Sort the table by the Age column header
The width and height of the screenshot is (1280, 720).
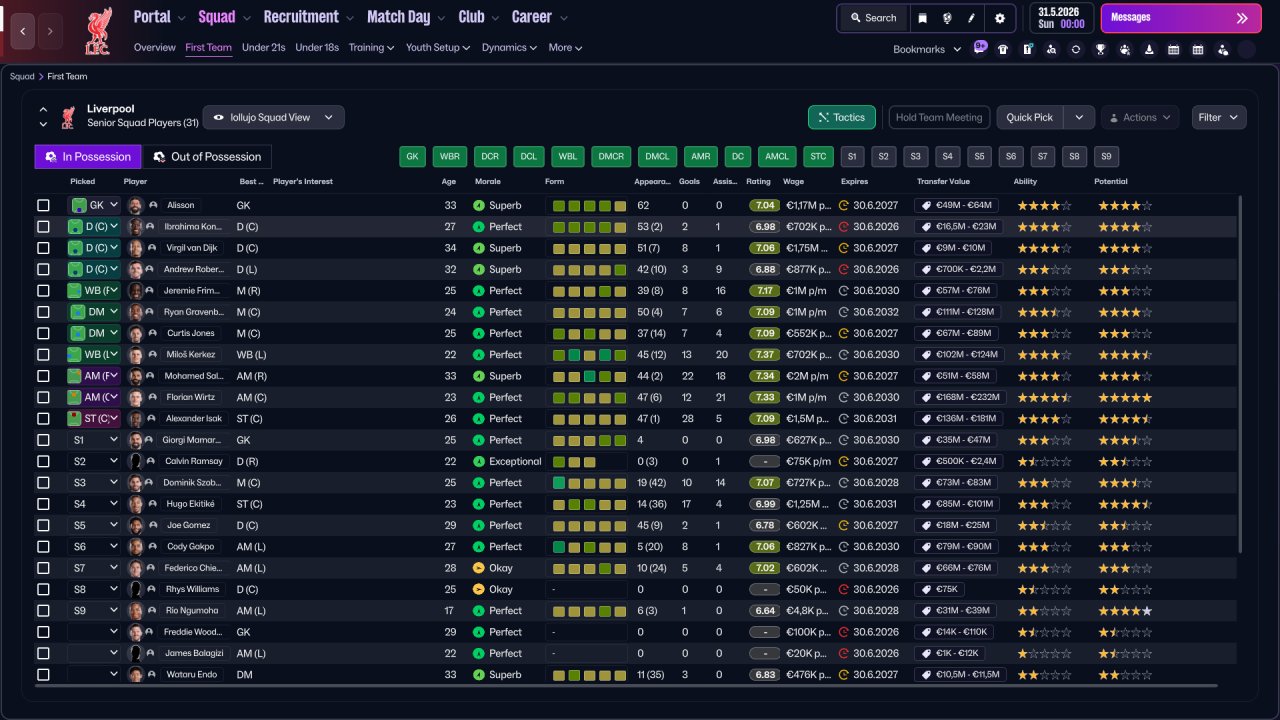click(449, 182)
